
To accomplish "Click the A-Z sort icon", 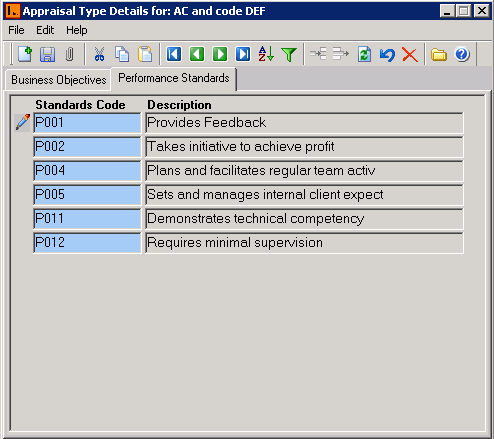I will [266, 54].
